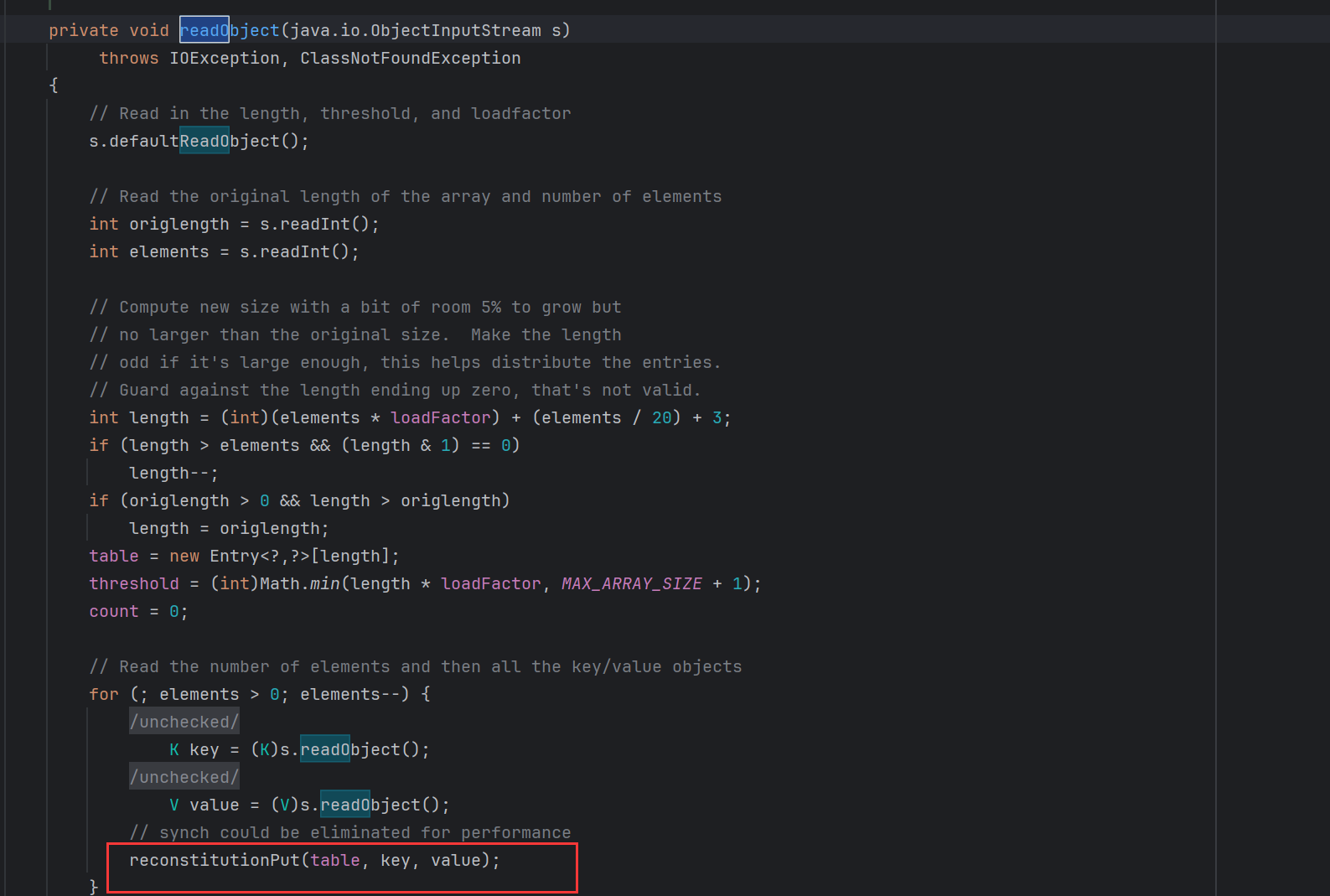This screenshot has width=1330, height=896.
Task: Click loadFactor in the 'int length' declaration
Action: click(441, 417)
